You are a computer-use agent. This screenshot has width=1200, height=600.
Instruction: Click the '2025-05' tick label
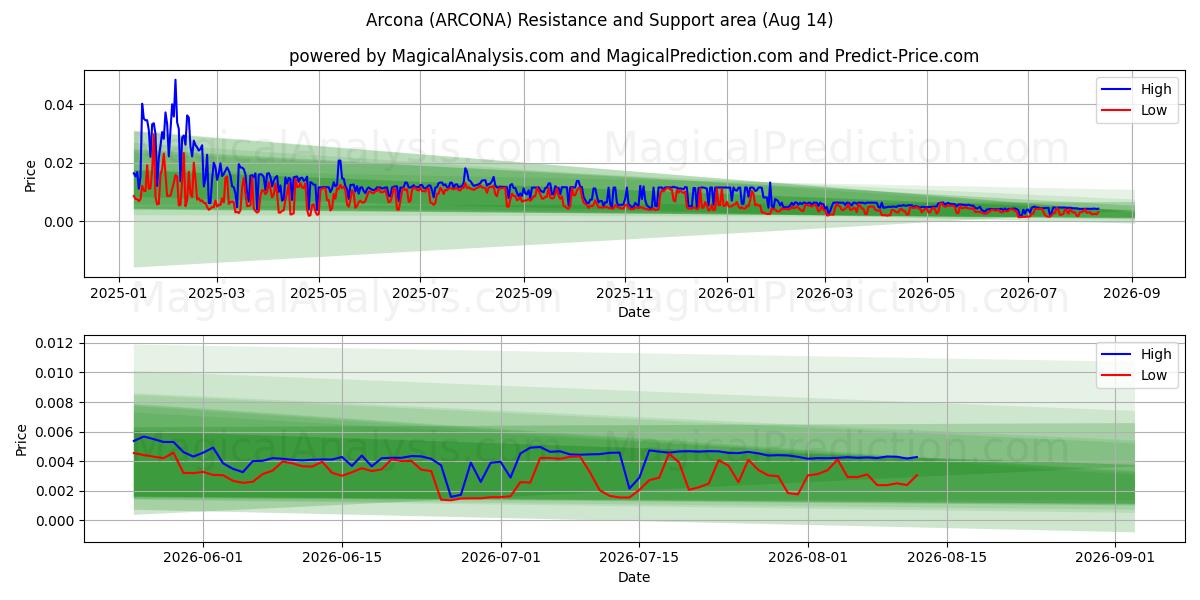click(x=318, y=292)
